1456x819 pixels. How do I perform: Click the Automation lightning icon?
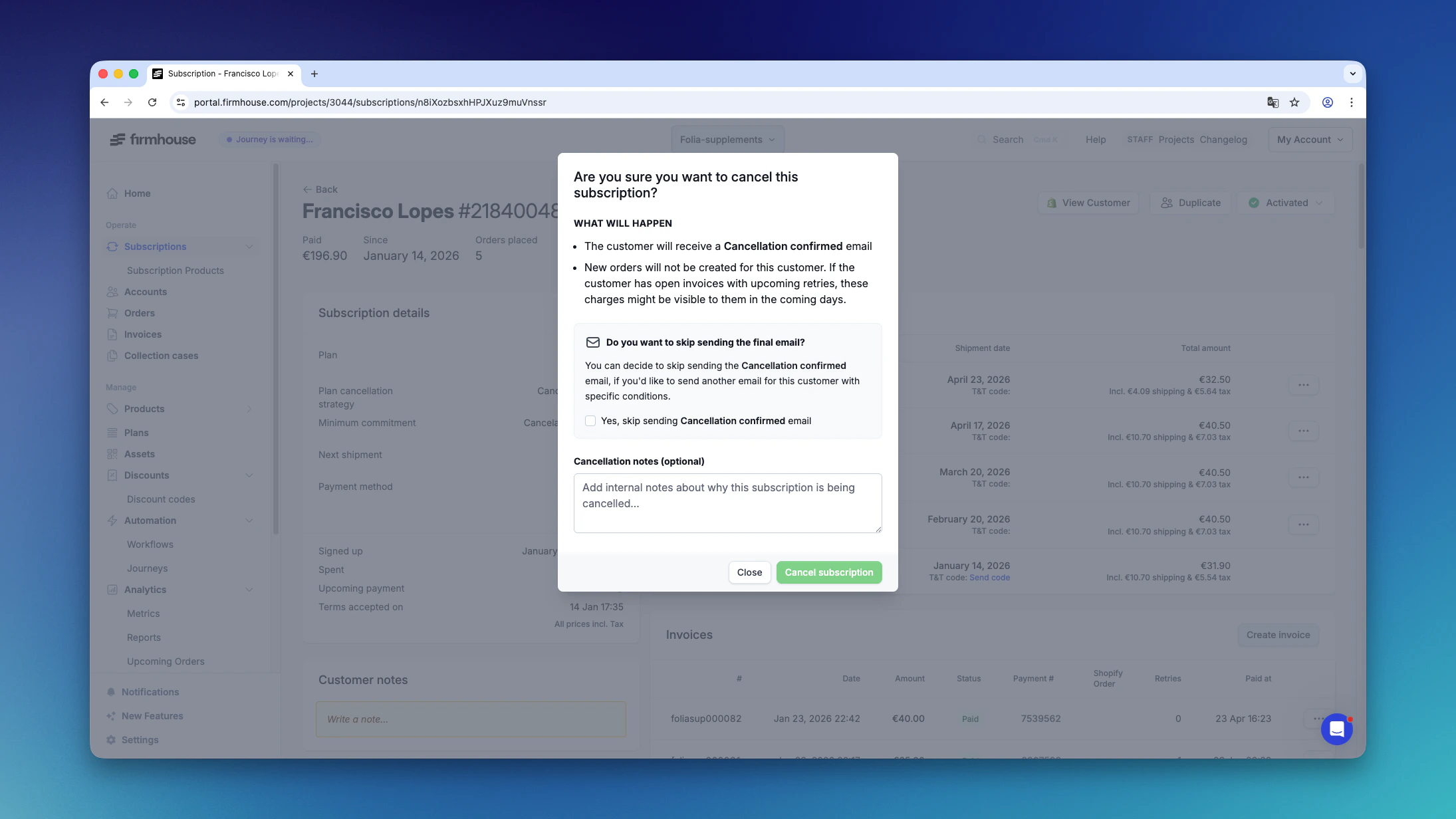pyautogui.click(x=112, y=521)
